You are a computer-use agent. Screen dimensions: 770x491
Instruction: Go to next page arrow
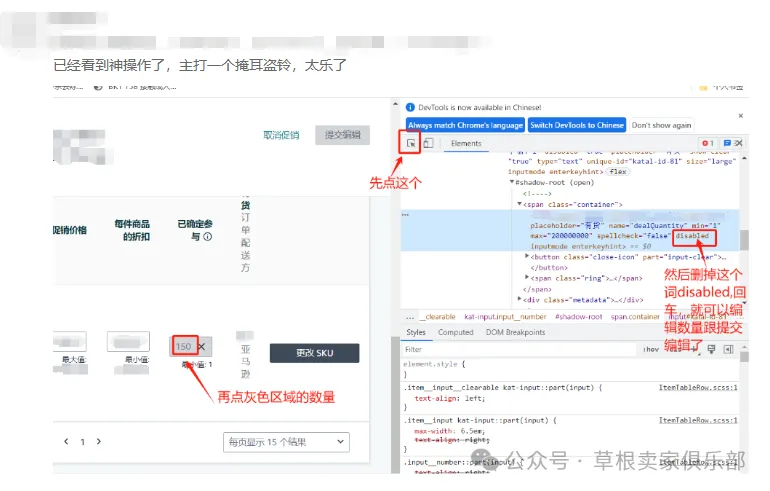(99, 441)
